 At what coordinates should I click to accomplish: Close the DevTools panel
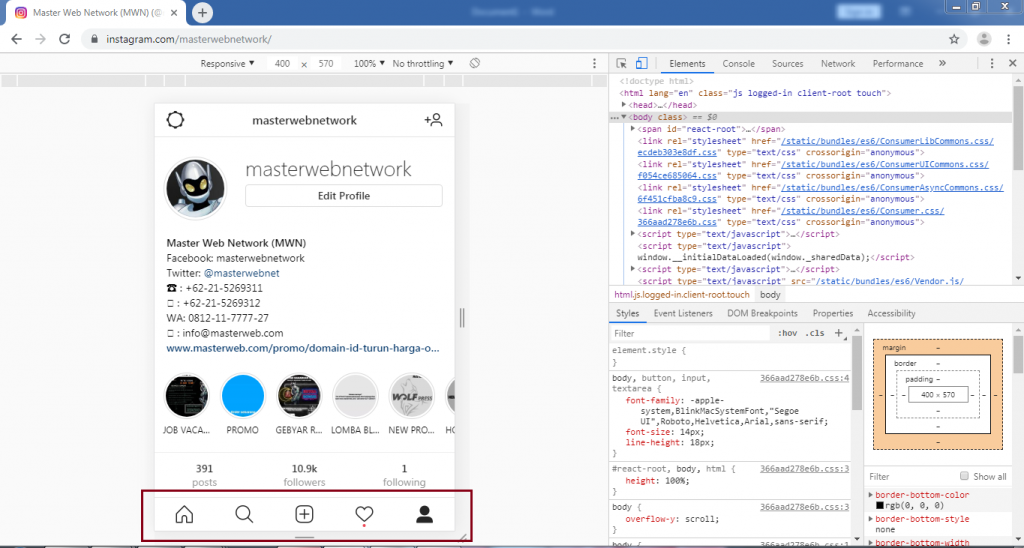tap(1013, 63)
